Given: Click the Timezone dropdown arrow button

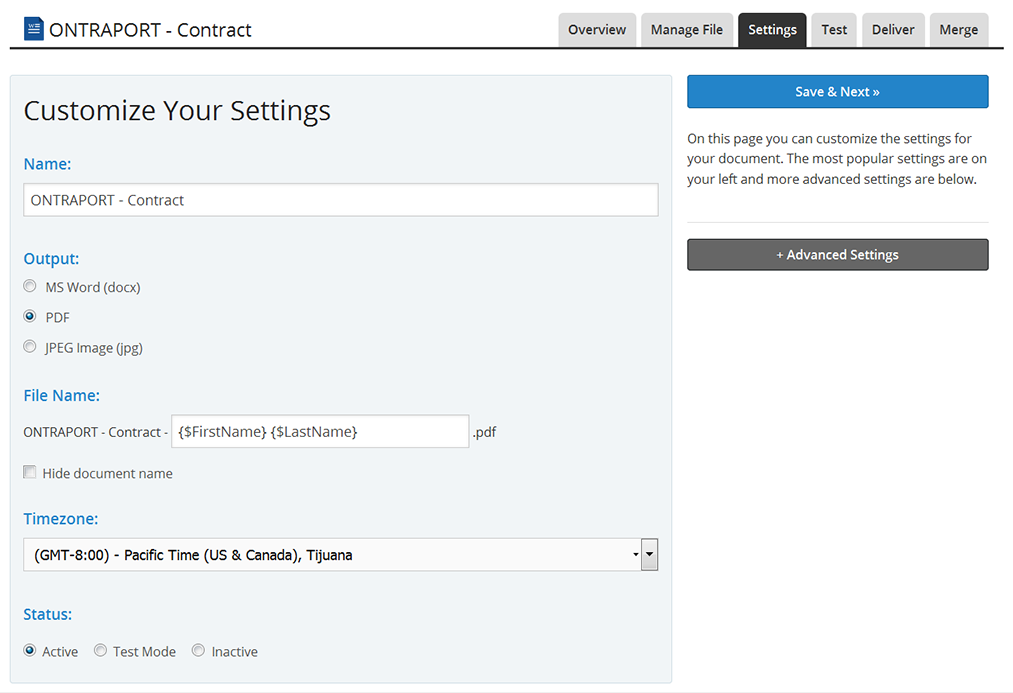Looking at the screenshot, I should coord(649,555).
